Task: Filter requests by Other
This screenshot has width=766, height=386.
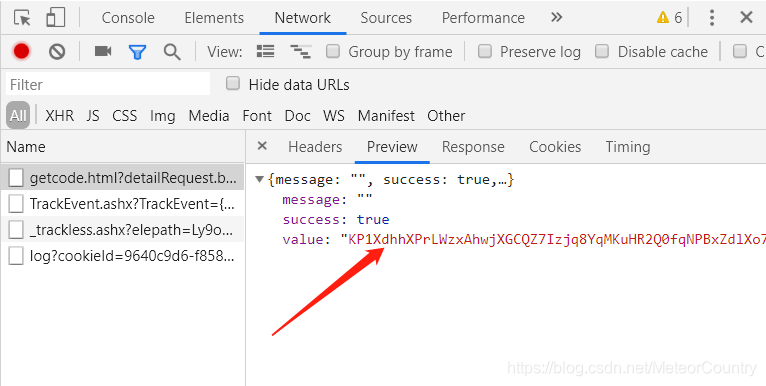Action: 446,116
